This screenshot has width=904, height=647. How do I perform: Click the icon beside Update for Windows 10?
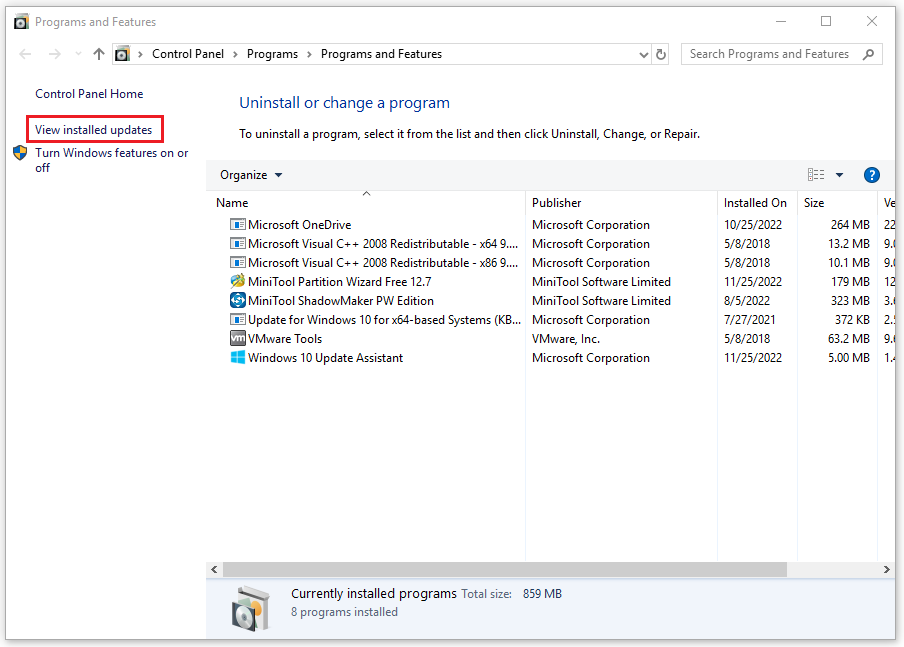pyautogui.click(x=238, y=319)
